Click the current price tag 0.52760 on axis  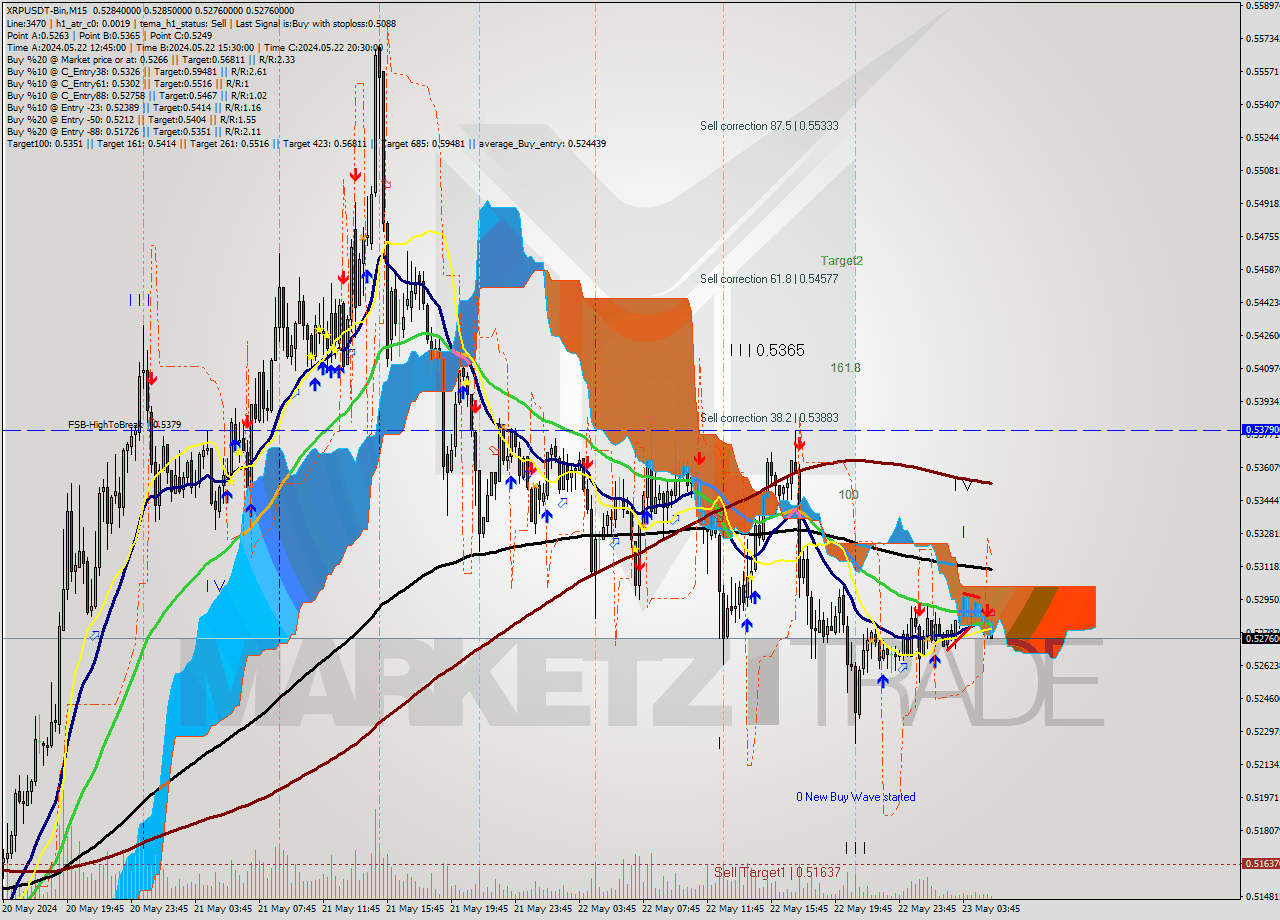click(1260, 638)
